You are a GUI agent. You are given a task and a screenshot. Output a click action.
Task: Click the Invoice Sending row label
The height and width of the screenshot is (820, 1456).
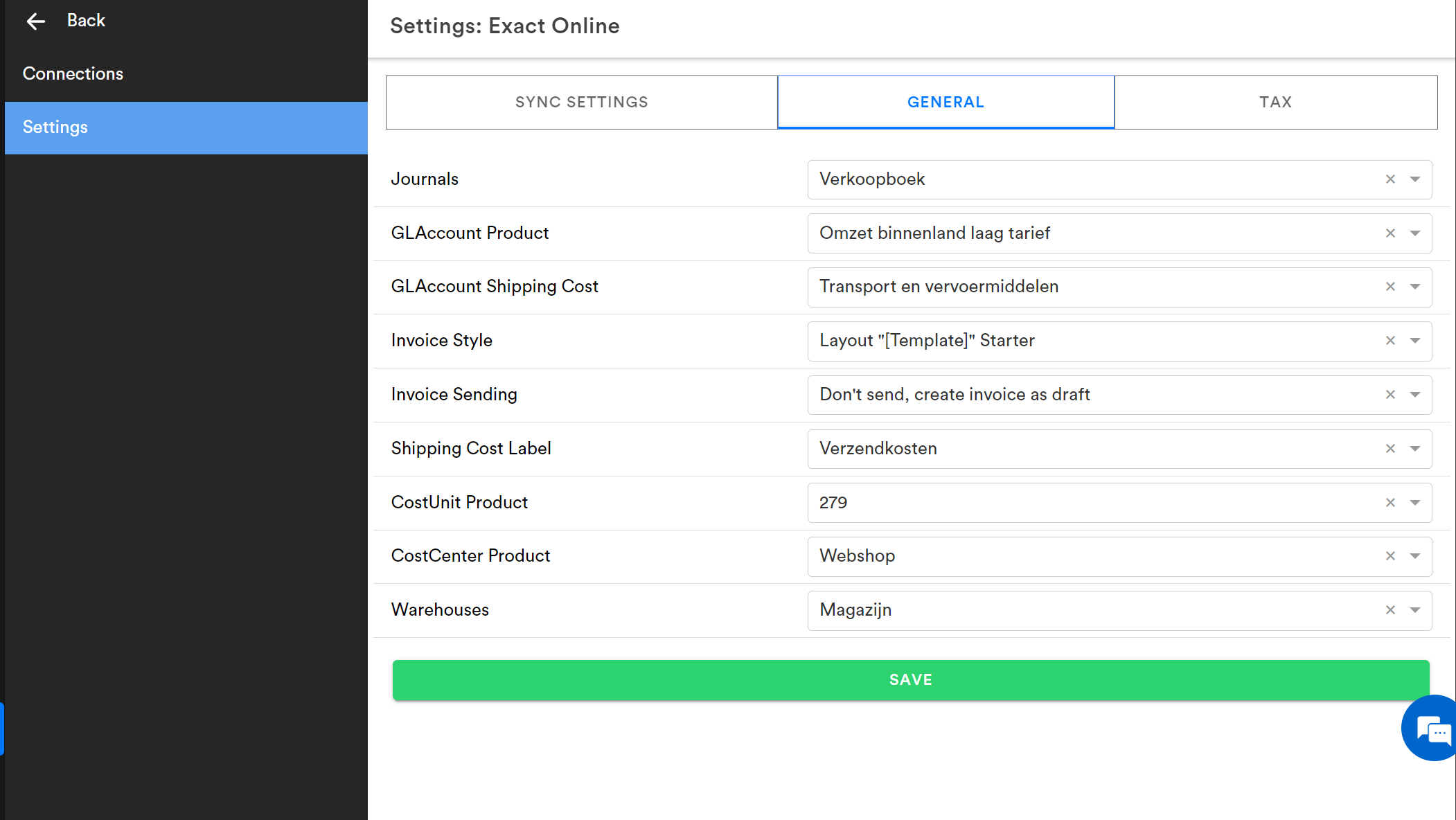[x=454, y=395]
